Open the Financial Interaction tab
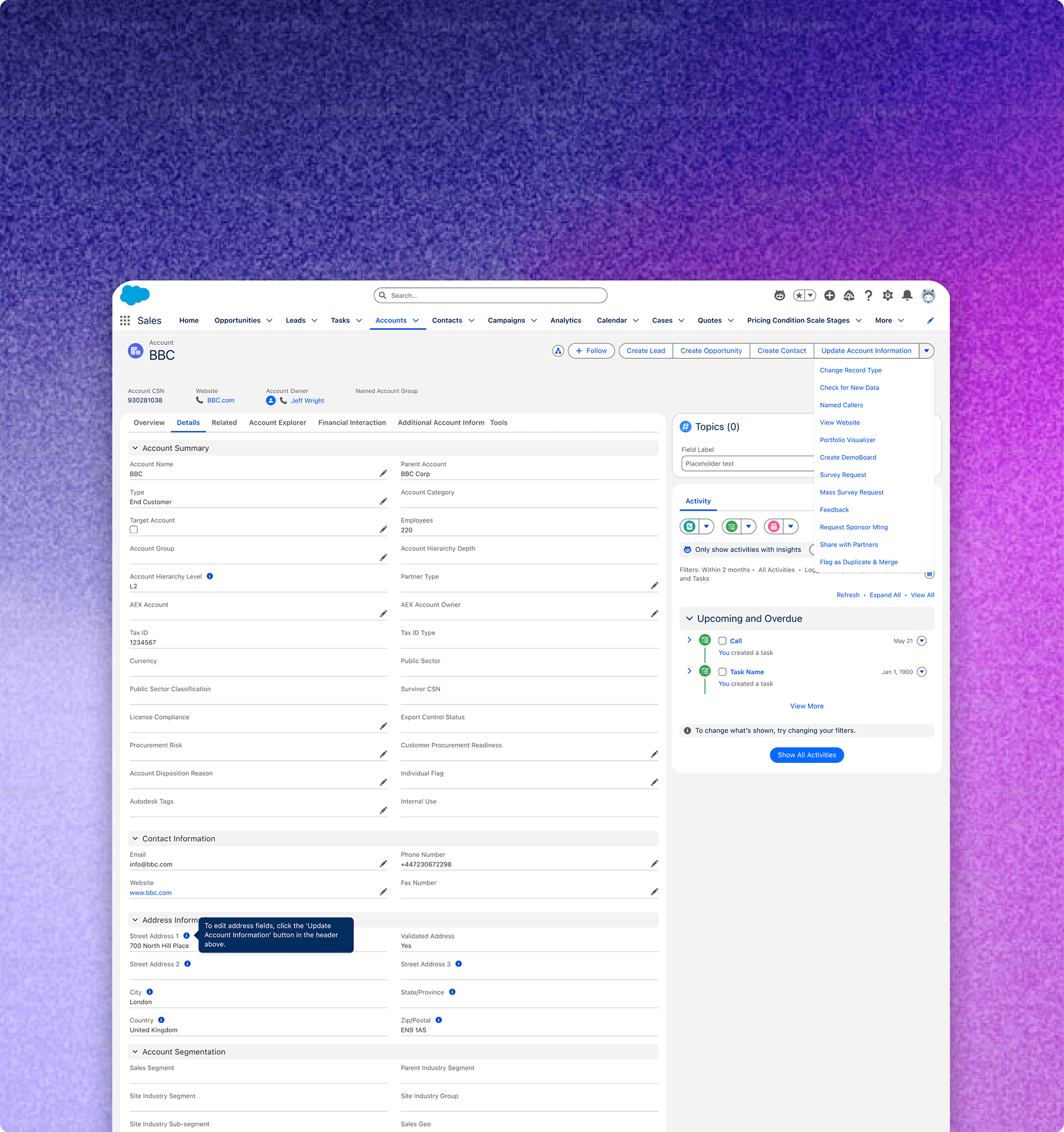1064x1132 pixels. point(352,423)
